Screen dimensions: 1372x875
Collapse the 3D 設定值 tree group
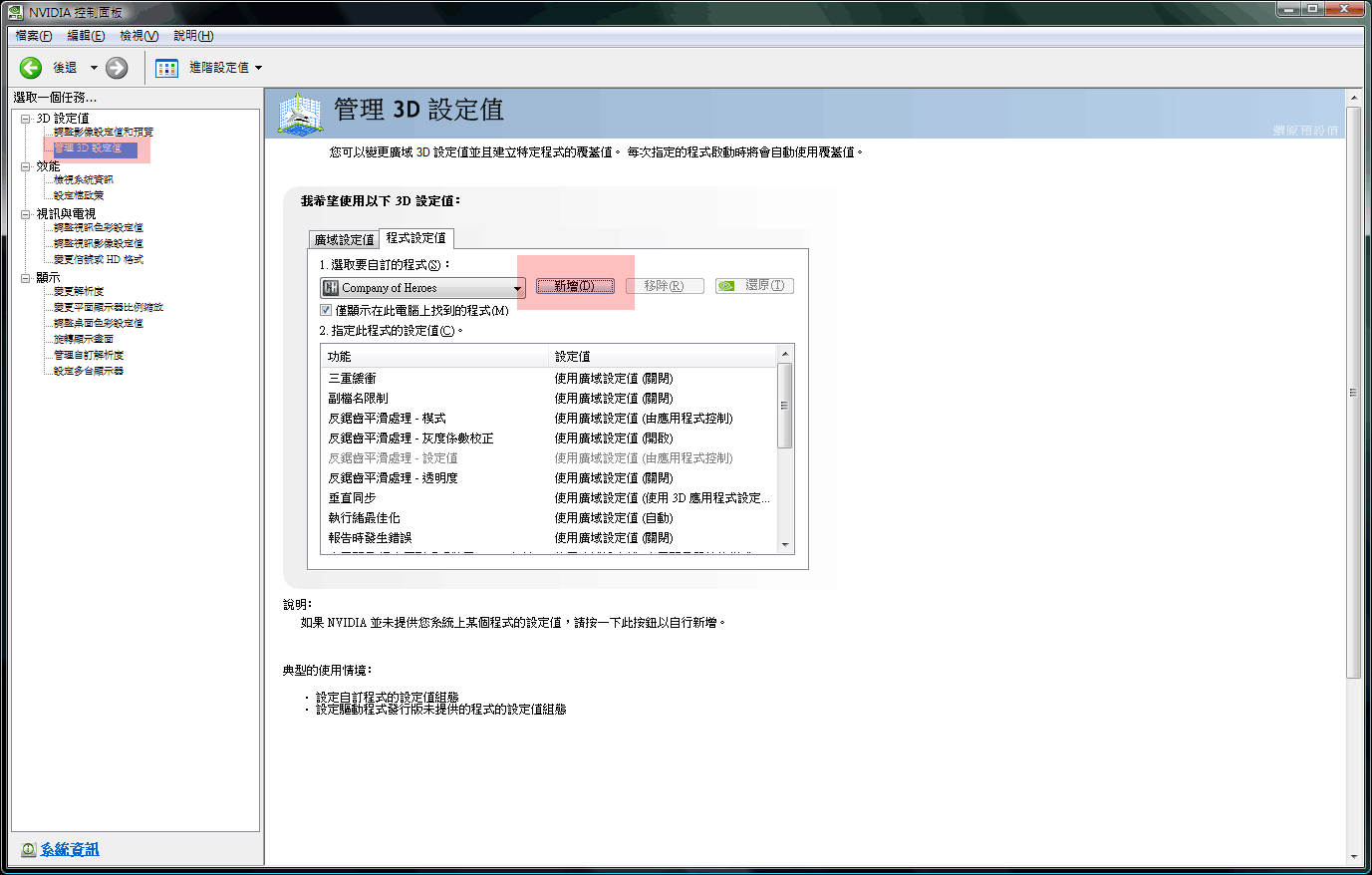[26, 119]
